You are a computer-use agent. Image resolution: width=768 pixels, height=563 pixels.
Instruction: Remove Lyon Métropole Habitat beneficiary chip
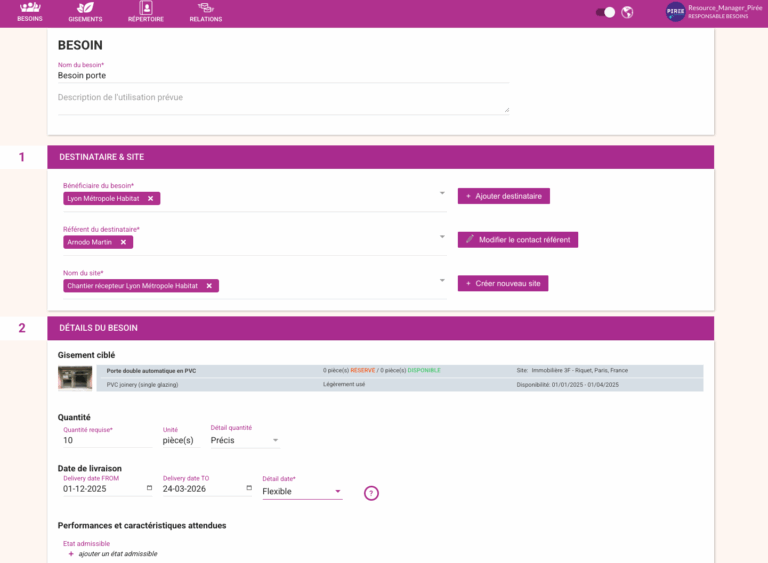(x=151, y=198)
